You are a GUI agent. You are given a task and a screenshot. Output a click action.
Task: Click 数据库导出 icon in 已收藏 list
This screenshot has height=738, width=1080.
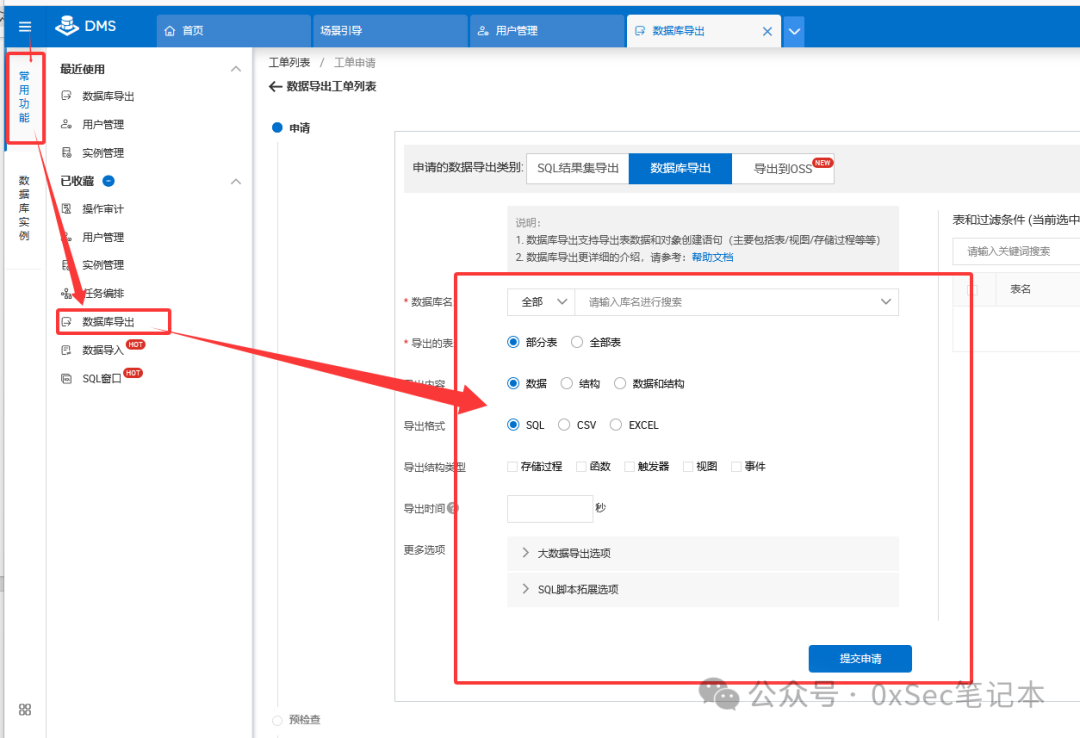pos(66,322)
